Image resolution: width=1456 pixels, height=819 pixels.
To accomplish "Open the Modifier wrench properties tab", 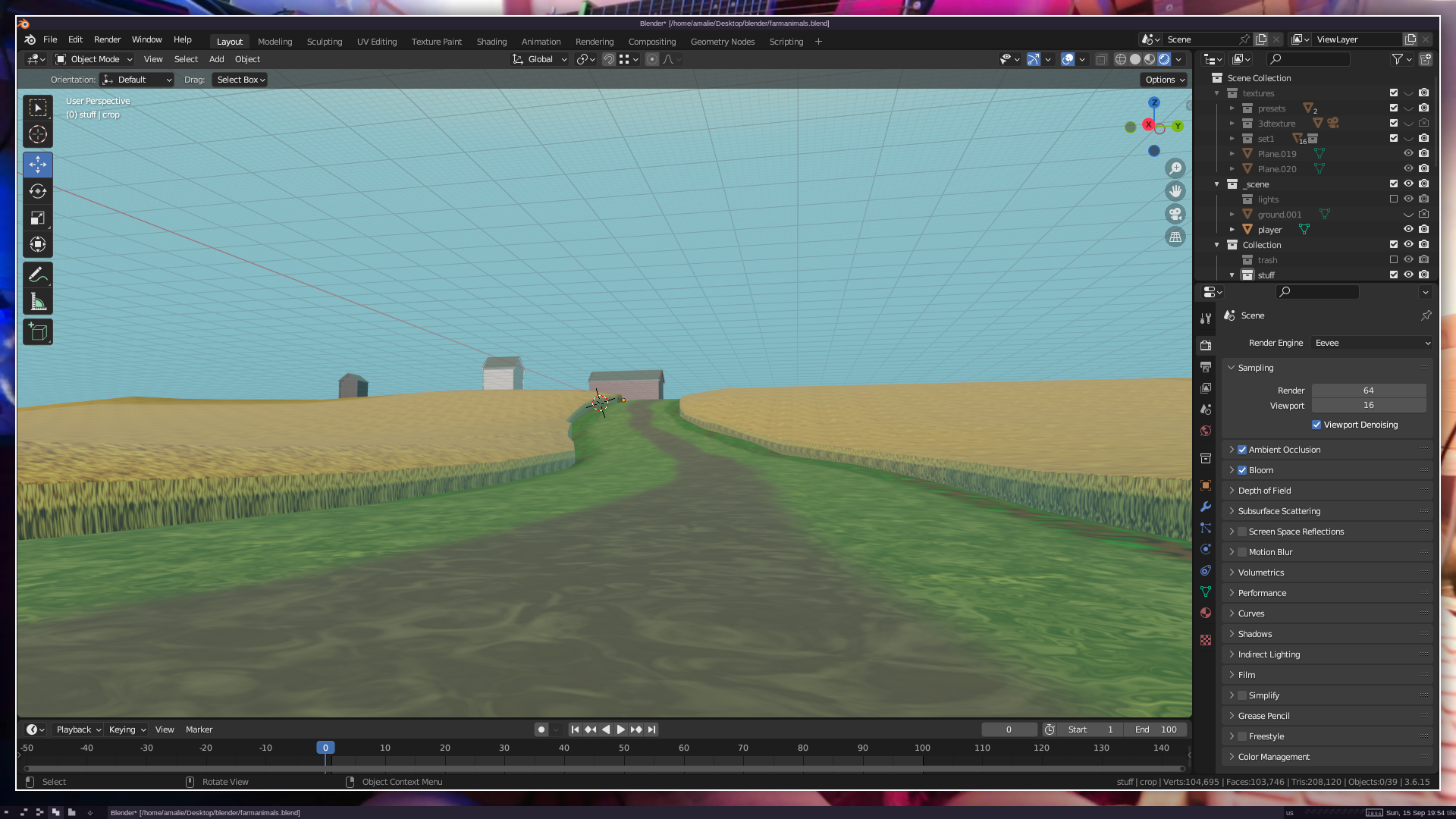I will point(1206,507).
